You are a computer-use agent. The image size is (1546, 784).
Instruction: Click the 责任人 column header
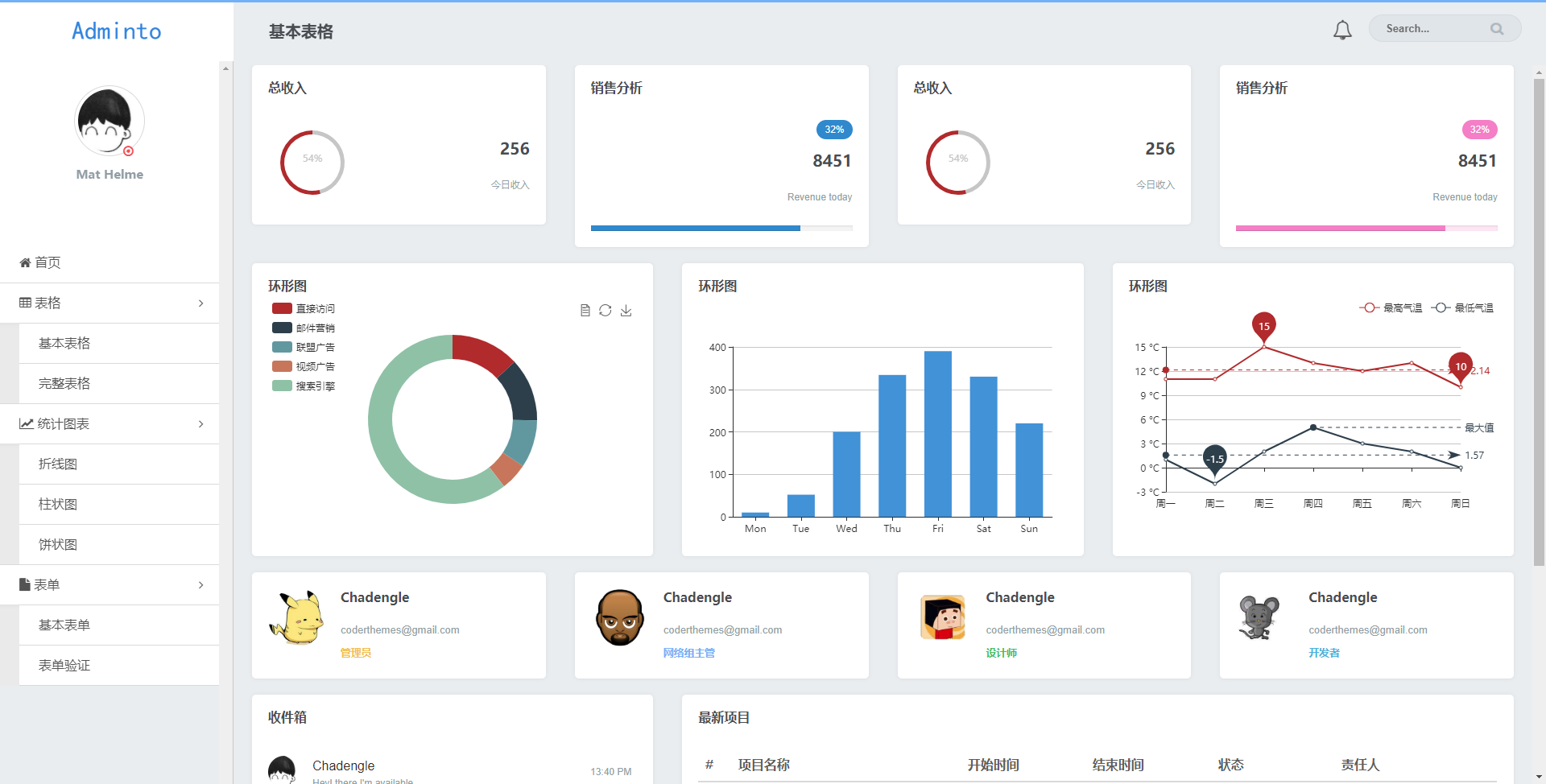[1361, 765]
